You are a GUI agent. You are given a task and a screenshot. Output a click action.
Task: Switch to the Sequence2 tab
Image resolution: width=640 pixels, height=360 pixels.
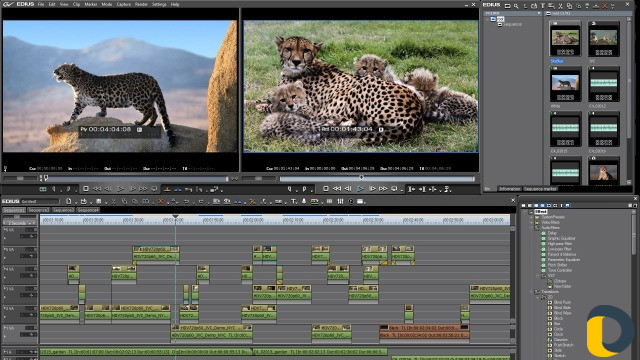click(x=38, y=210)
